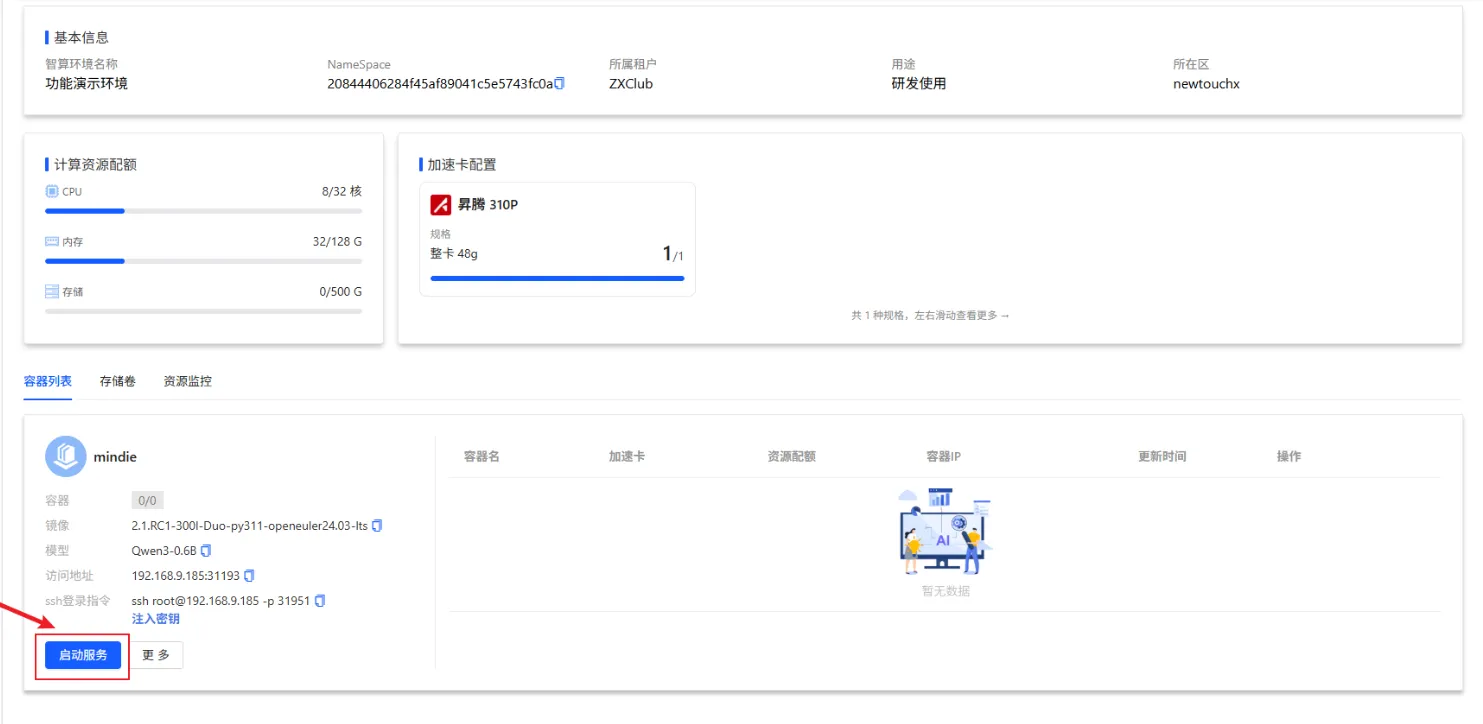The width and height of the screenshot is (1483, 724).
Task: Click the 昇腾 310P red logo icon
Action: tap(440, 205)
